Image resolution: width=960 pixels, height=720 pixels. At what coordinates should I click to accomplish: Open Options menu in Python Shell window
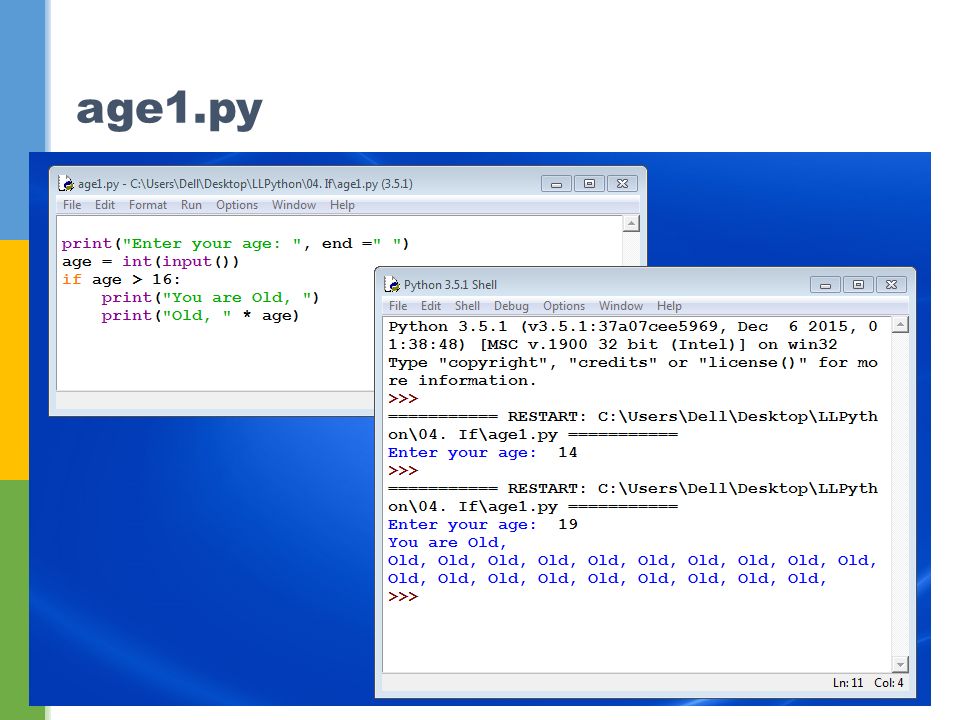(x=564, y=306)
